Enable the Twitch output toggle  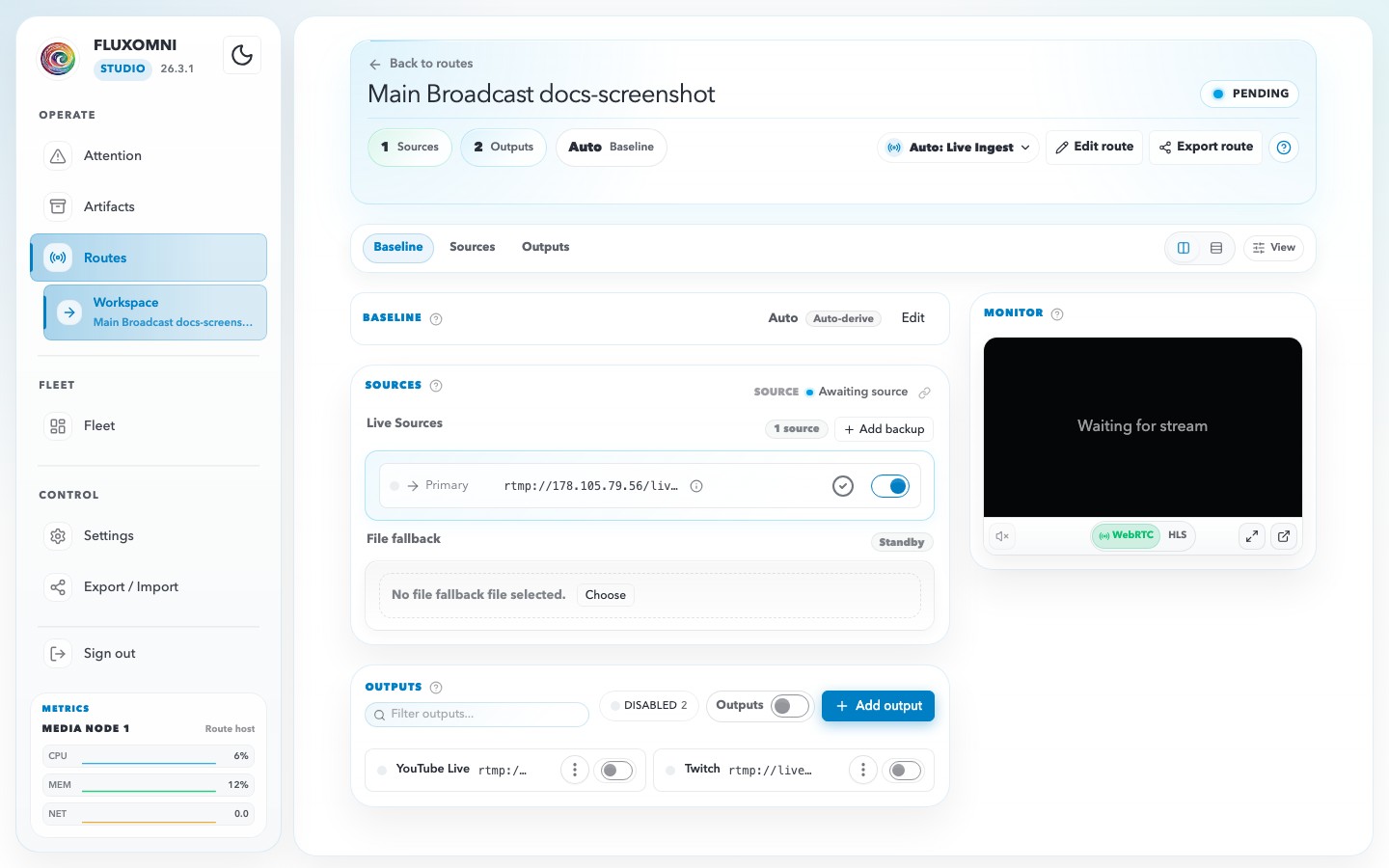coord(905,771)
